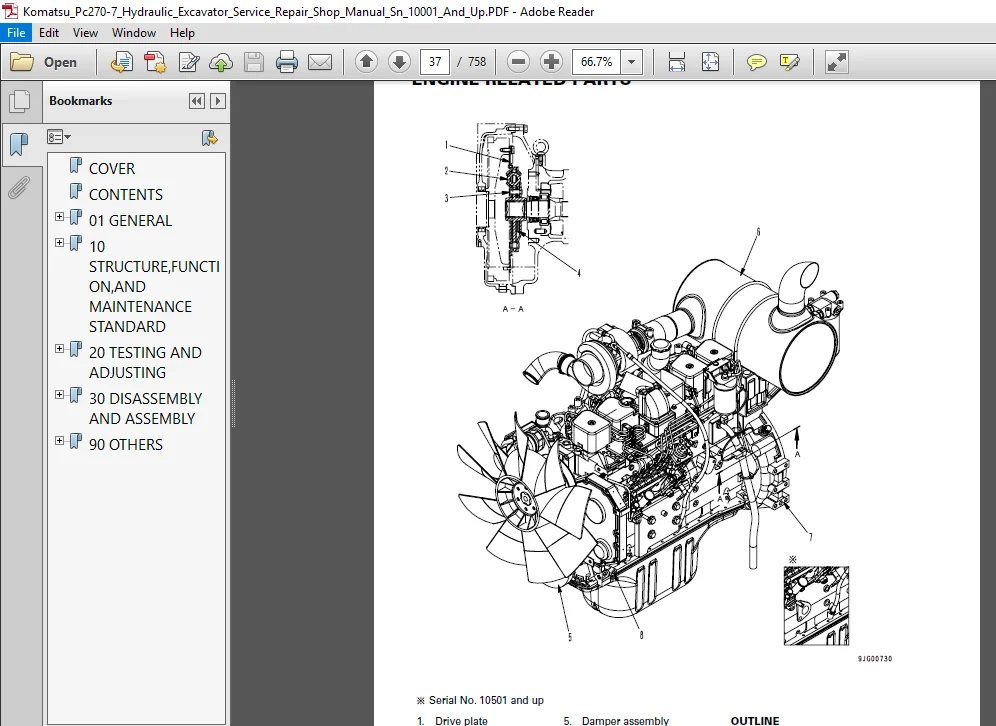Click the Bookmarks panel title
Image resolution: width=996 pixels, height=726 pixels.
point(81,101)
